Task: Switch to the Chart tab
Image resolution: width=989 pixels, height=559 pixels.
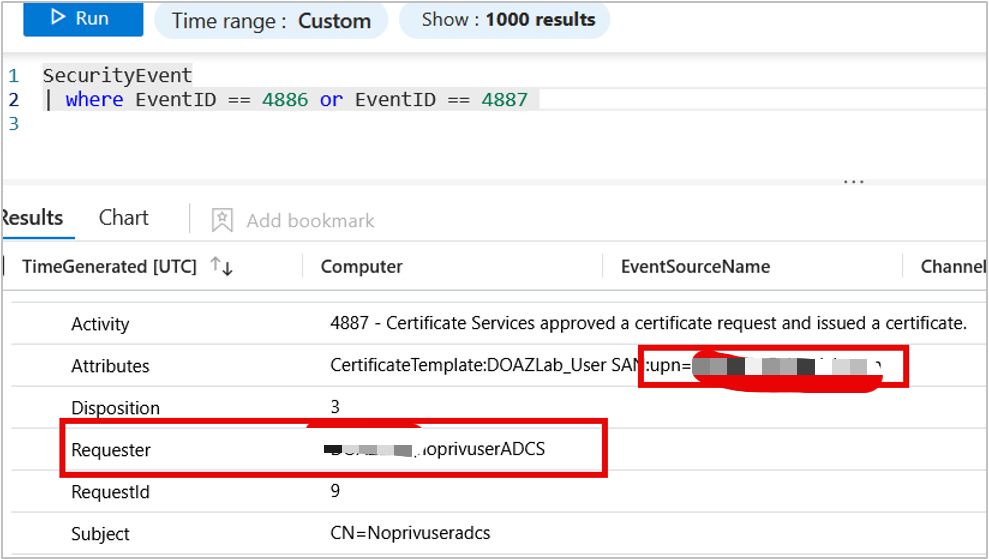Action: pos(124,218)
